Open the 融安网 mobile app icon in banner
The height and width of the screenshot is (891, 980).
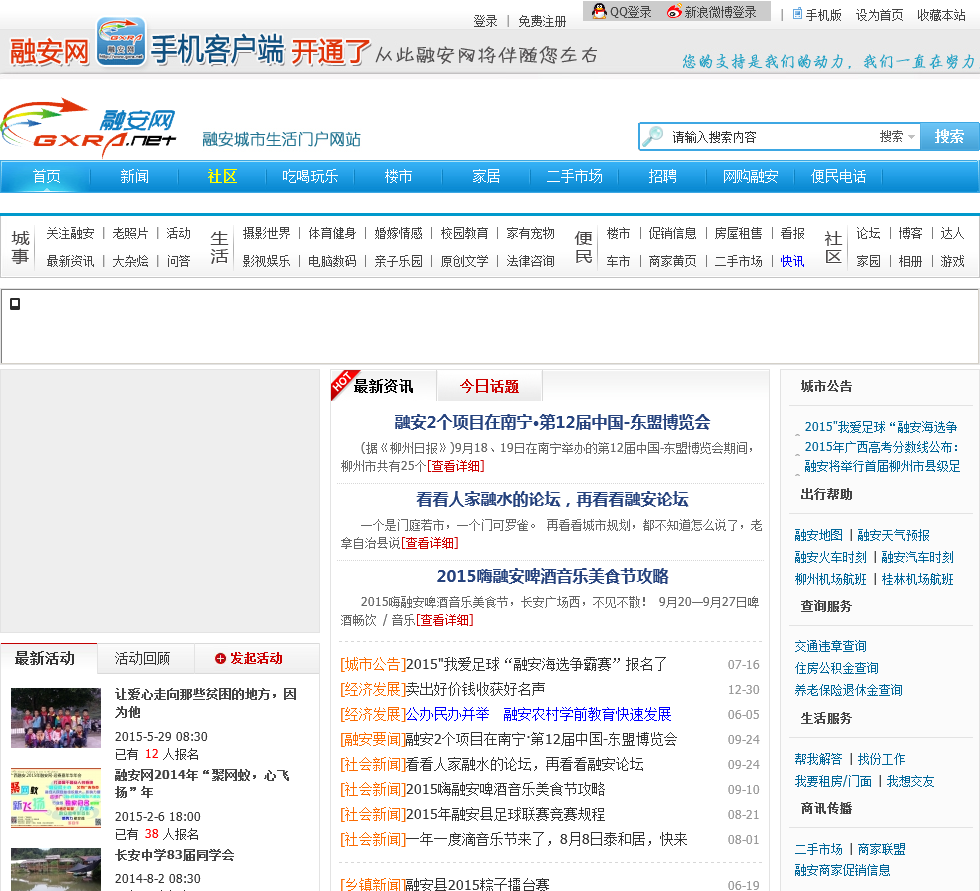point(121,41)
